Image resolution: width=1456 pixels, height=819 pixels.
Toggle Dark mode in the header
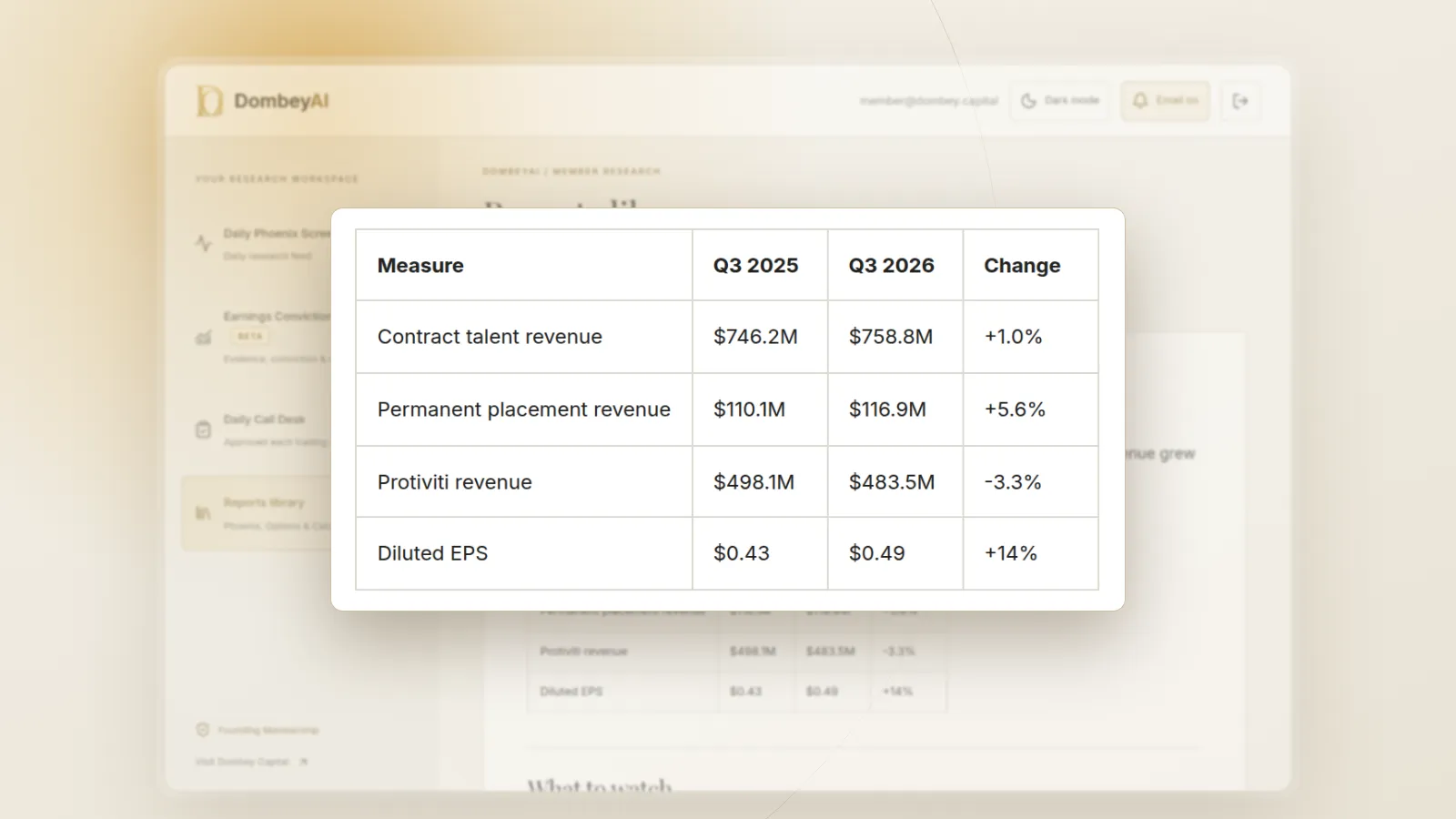pyautogui.click(x=1060, y=101)
